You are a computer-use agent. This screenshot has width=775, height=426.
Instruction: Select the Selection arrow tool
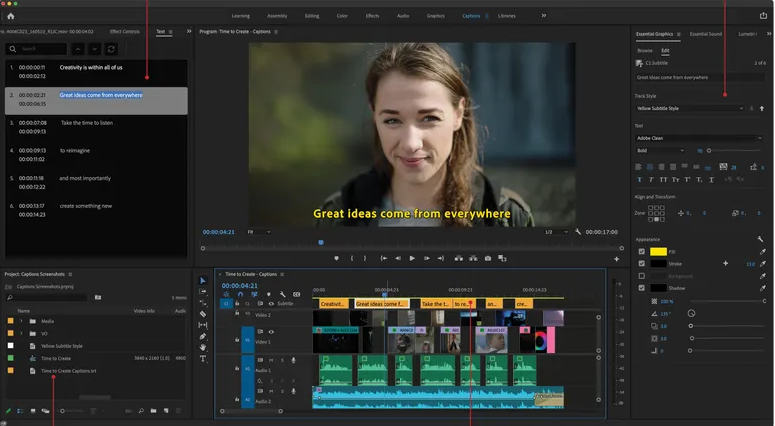click(203, 281)
